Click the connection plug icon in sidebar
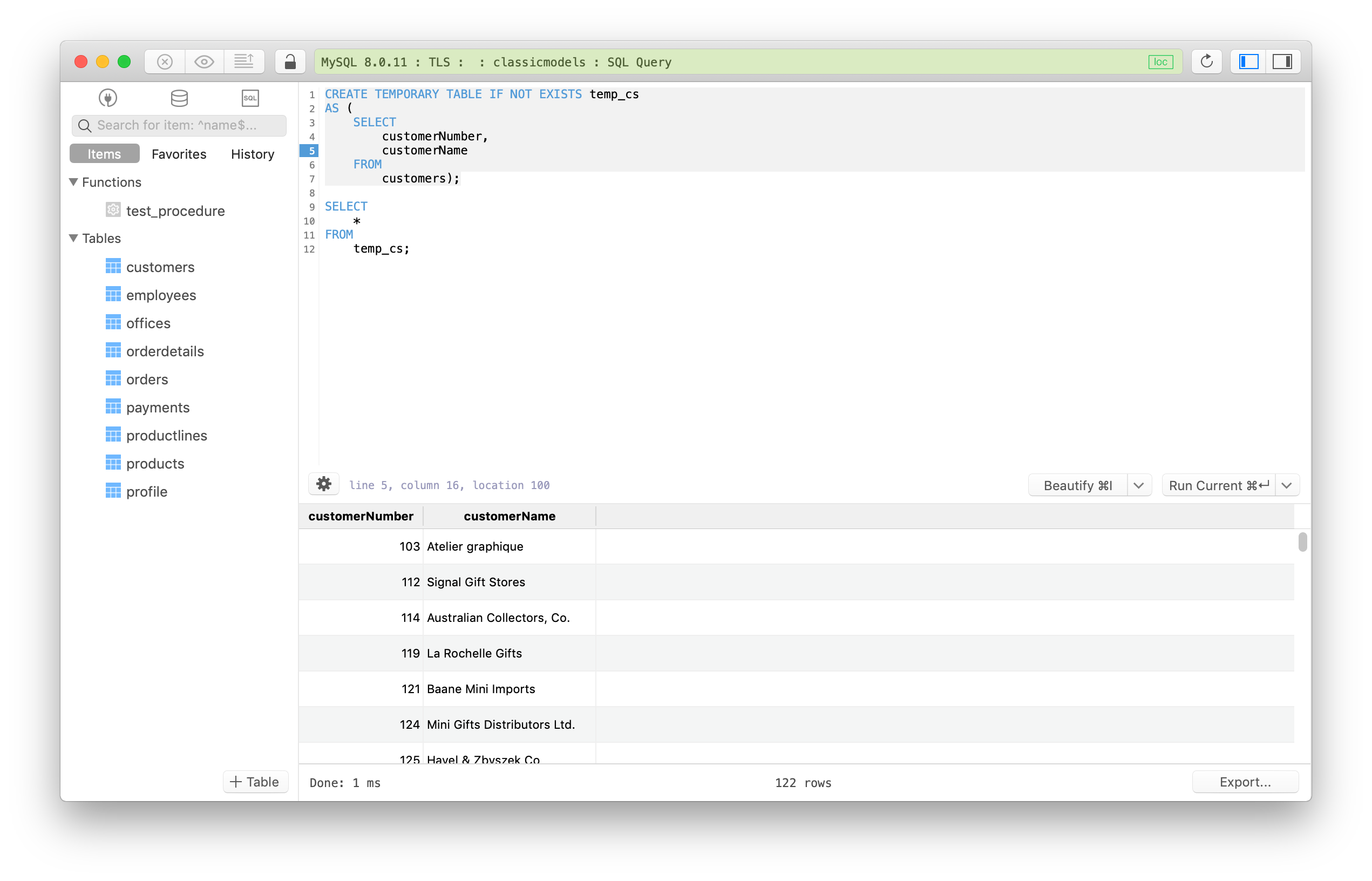 click(107, 98)
